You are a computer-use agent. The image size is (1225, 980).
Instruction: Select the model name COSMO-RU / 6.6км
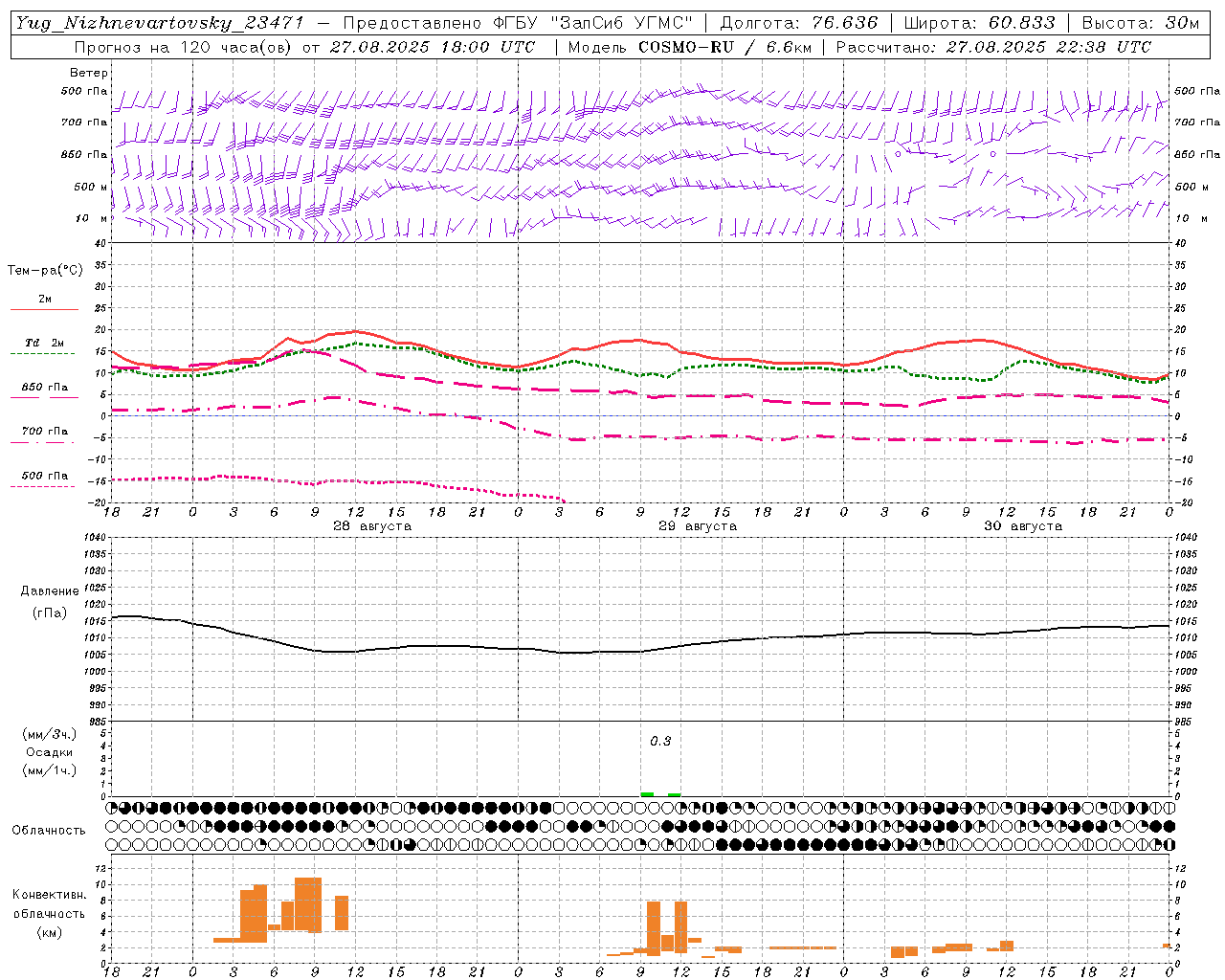coord(726,47)
